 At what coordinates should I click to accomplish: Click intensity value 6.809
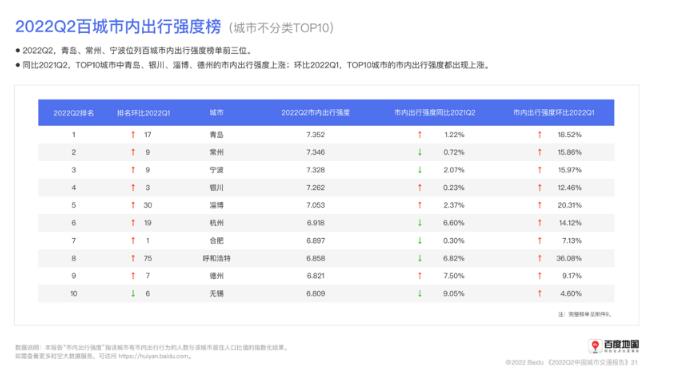(315, 294)
